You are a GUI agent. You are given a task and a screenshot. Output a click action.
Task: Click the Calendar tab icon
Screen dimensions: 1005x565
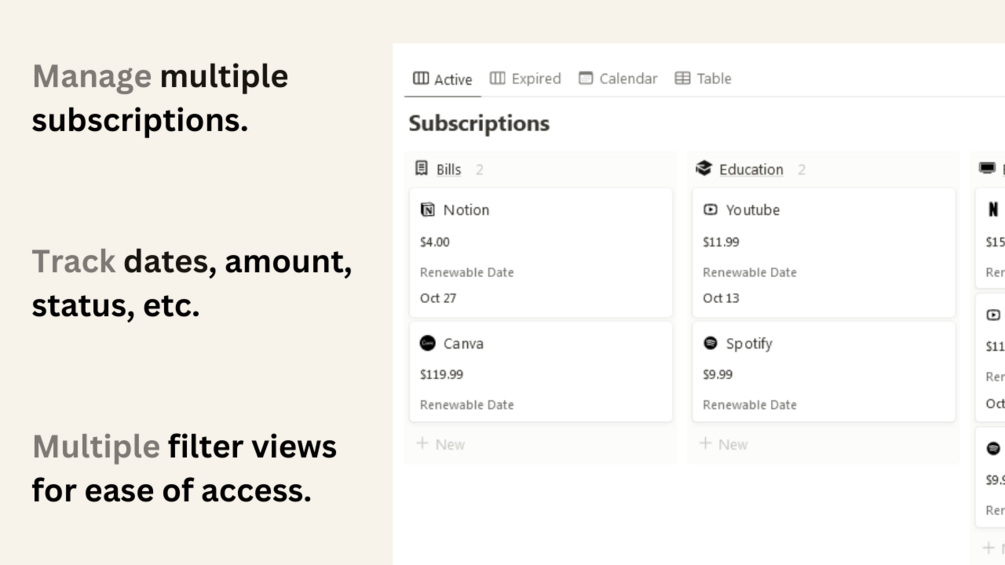point(585,78)
